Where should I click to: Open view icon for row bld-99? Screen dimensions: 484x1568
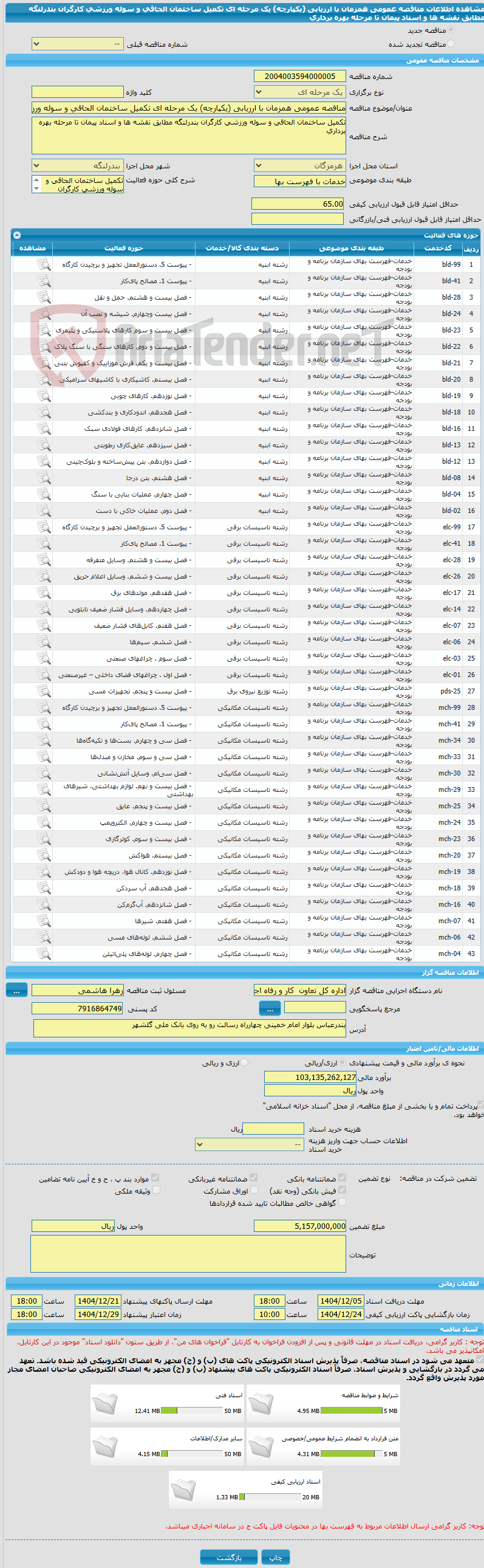point(43,264)
